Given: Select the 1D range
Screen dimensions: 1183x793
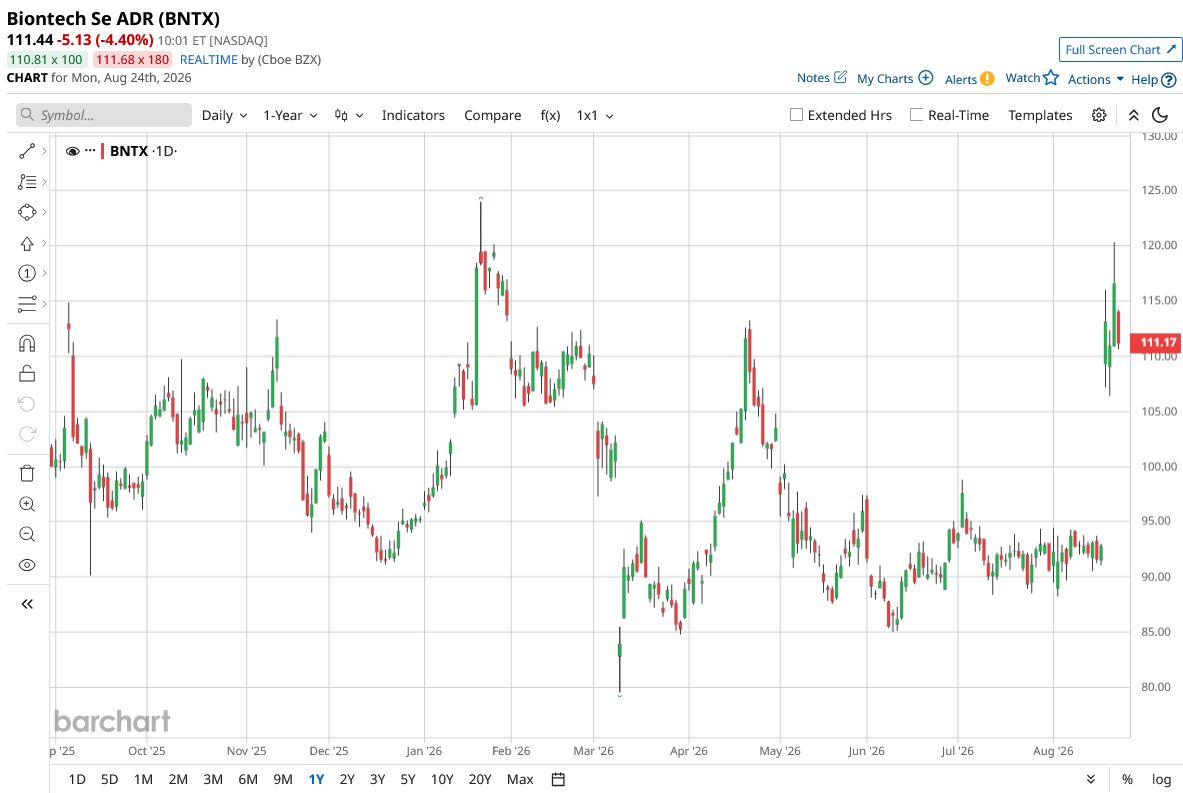Looking at the screenshot, I should 77,779.
